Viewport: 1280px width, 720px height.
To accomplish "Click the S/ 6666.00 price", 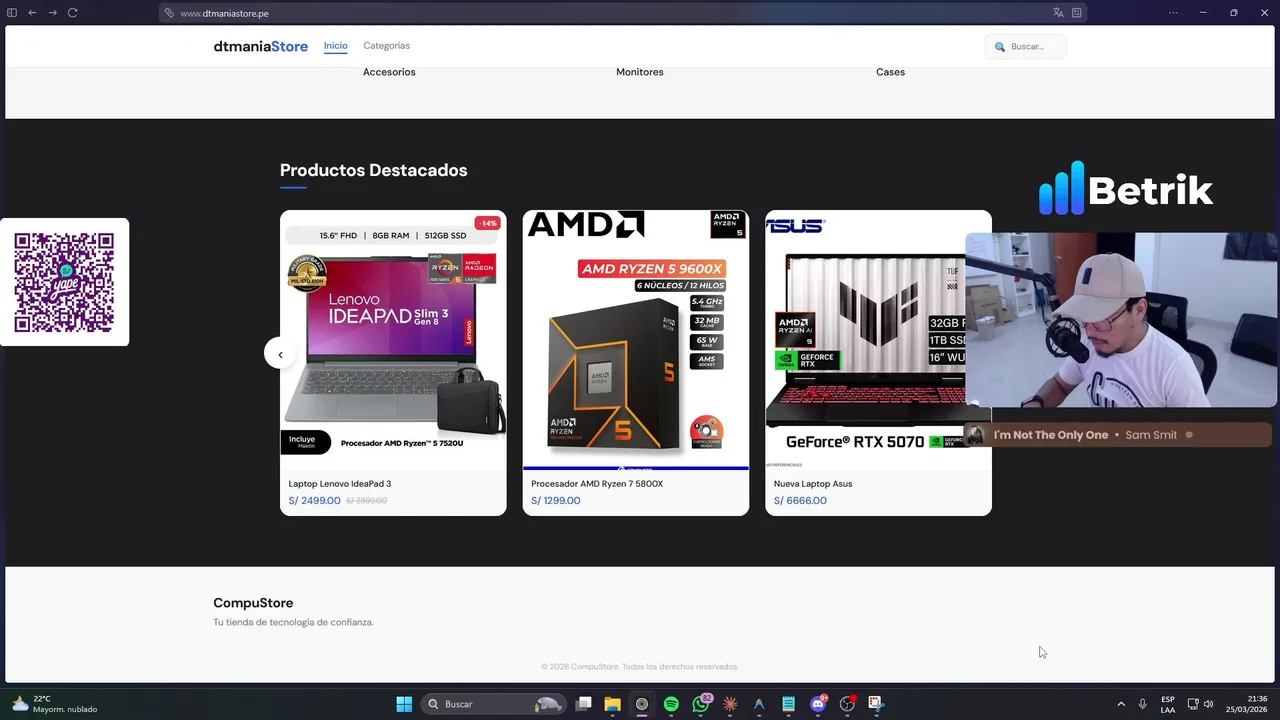I will 800,501.
